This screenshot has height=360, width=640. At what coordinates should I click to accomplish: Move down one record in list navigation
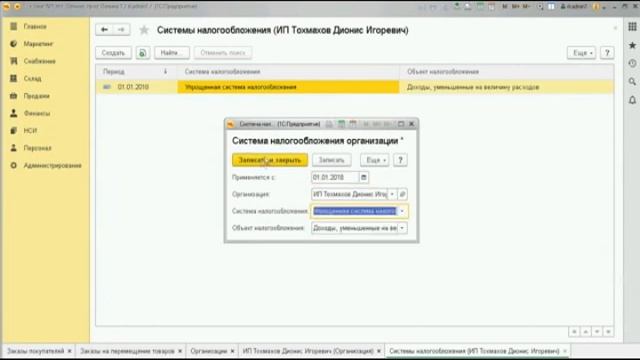[x=597, y=332]
